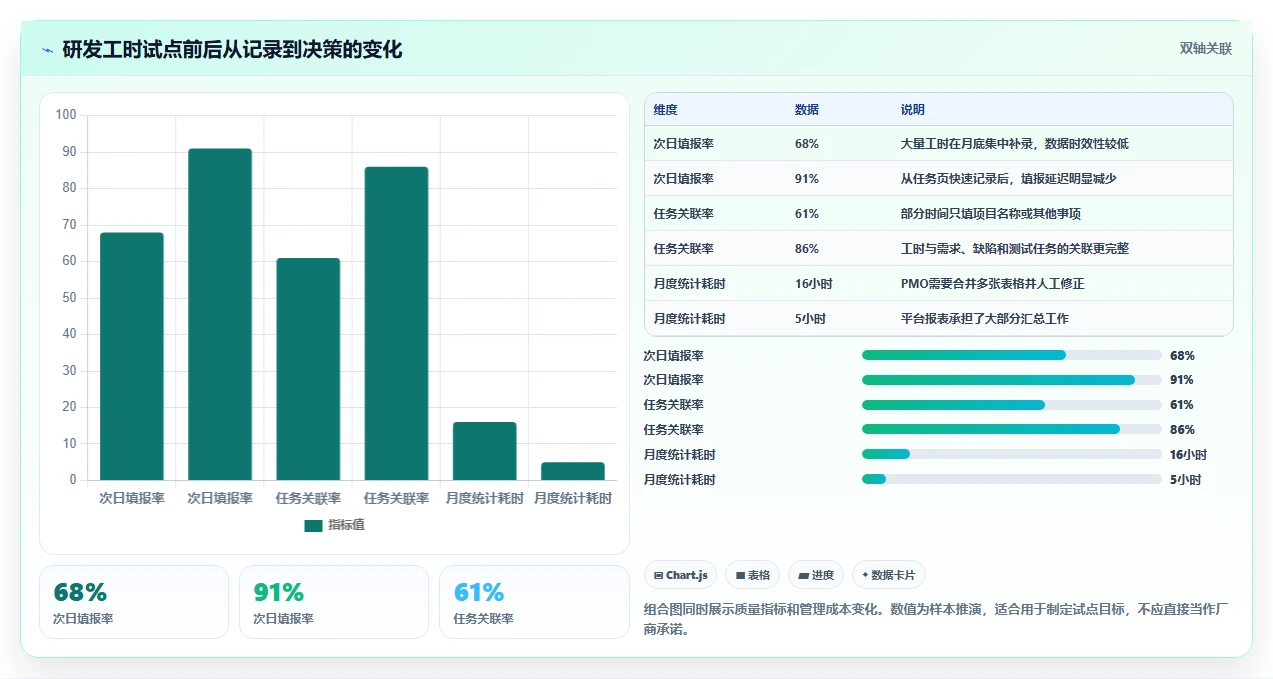Click the Chart.js tag icon
The width and height of the screenshot is (1273, 679).
(658, 575)
